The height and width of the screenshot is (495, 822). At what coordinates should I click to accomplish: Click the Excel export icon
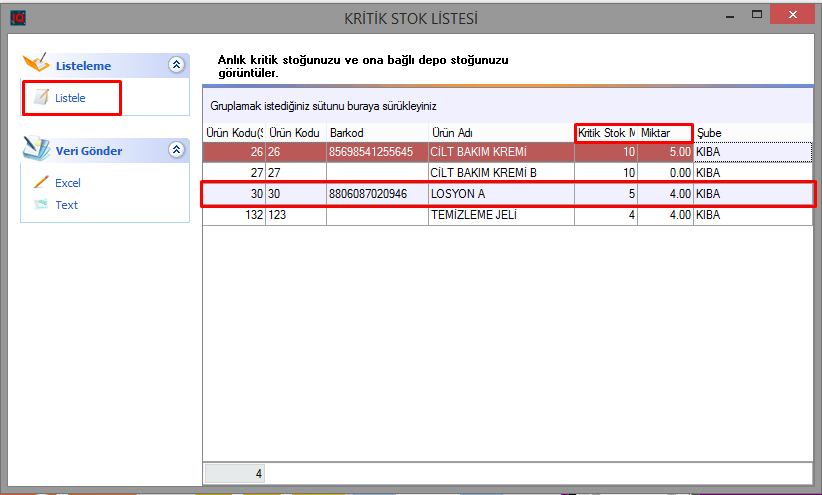(x=41, y=183)
